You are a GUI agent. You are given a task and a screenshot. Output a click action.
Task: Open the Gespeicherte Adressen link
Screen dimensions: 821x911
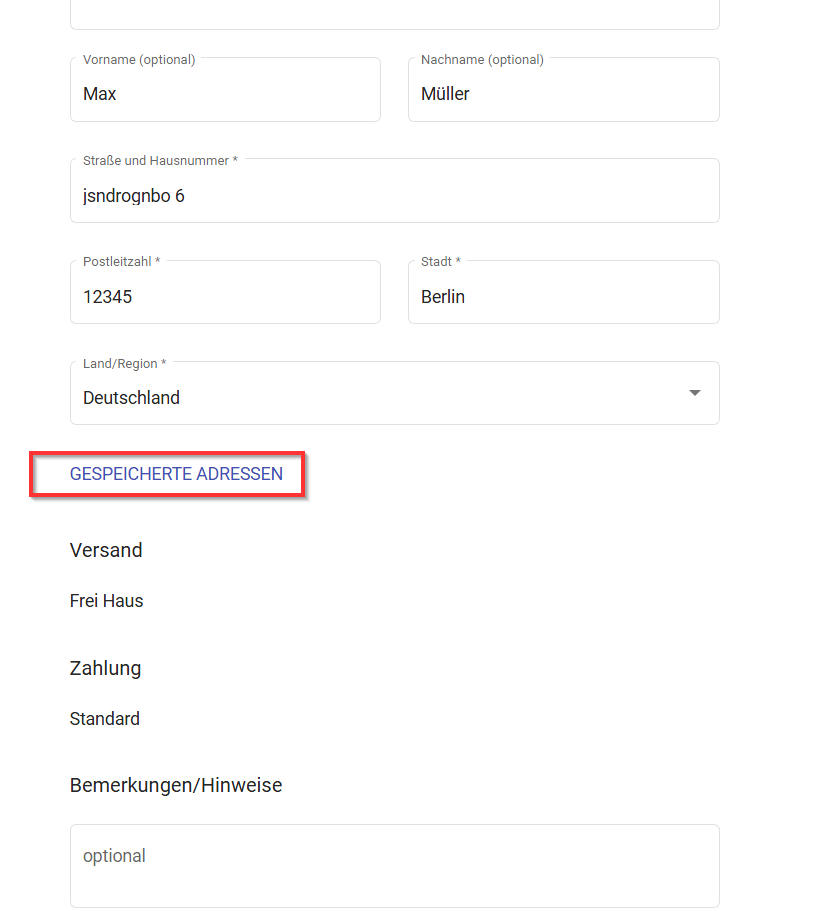click(x=176, y=474)
